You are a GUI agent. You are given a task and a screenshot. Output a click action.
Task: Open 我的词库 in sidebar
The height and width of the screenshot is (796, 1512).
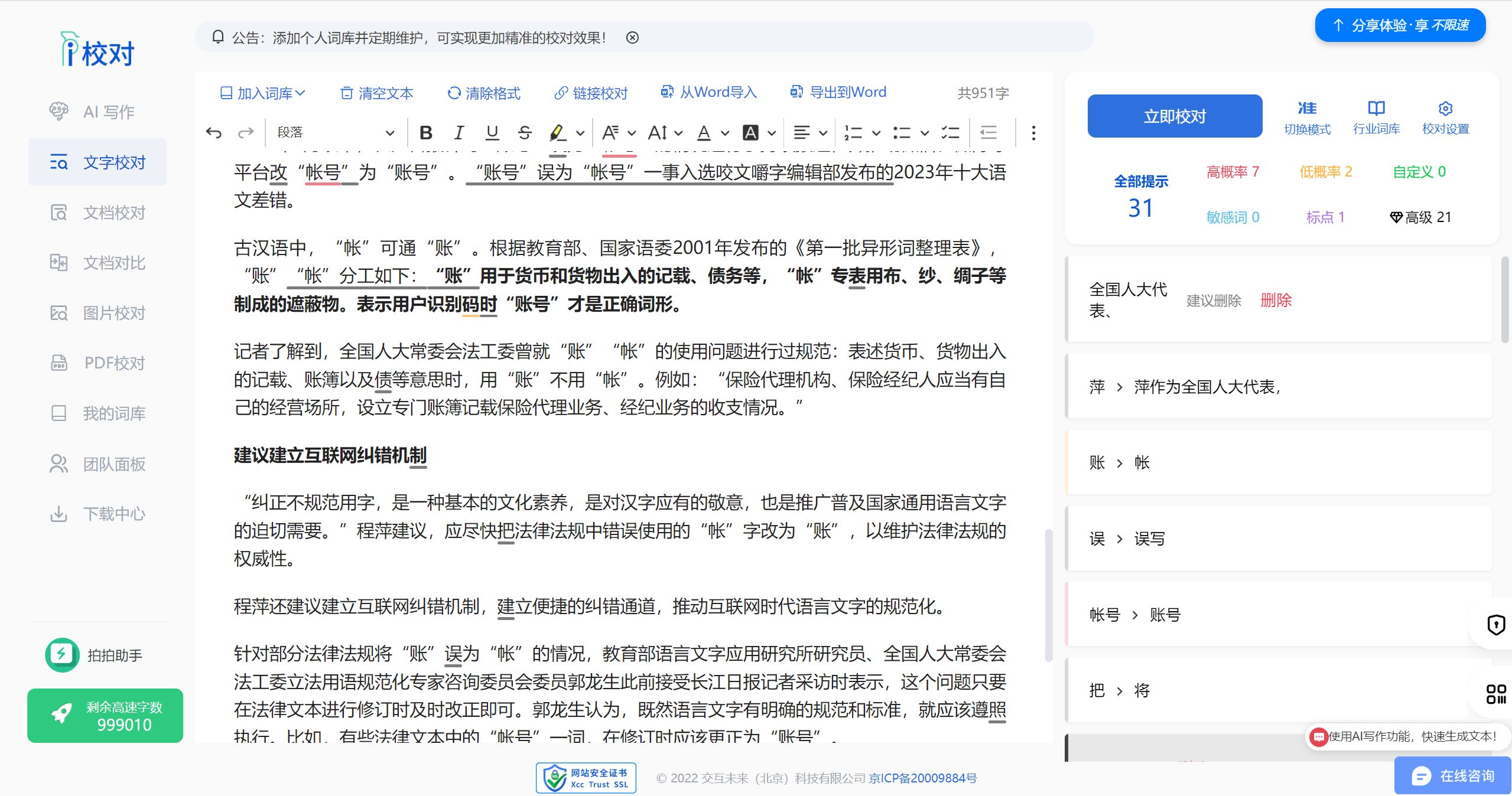coord(97,413)
